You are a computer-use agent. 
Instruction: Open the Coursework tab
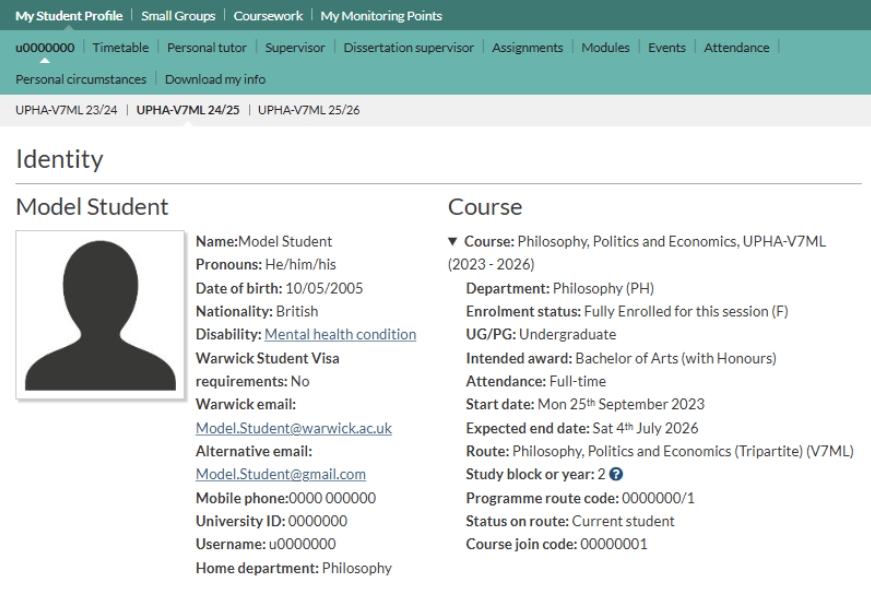coord(267,15)
